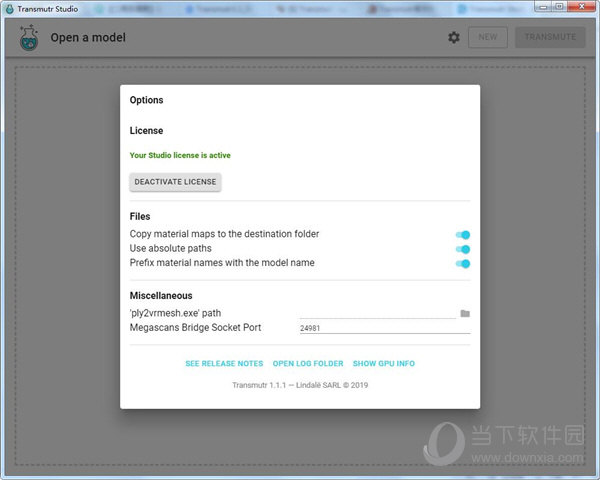Click OPEN LOG FOLDER link
Screen dimensions: 600x480
[308, 363]
